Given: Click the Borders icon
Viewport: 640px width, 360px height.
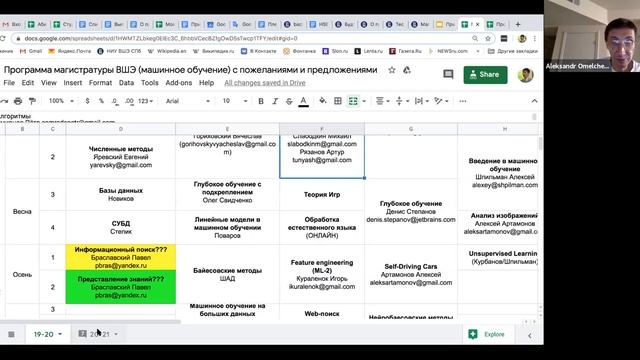Looking at the screenshot, I should (x=338, y=101).
